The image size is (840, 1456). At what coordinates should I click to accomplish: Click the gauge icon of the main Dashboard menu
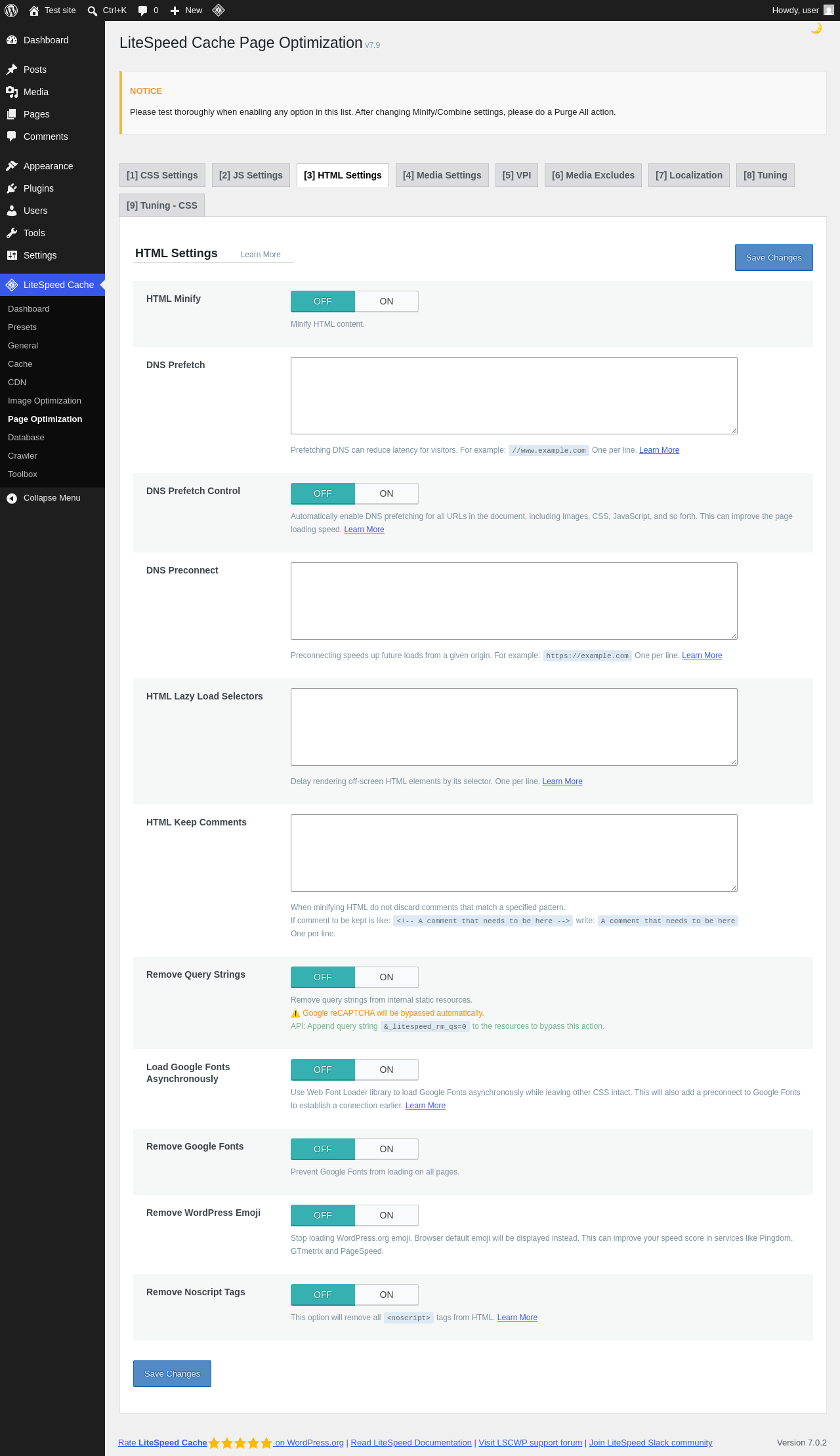pos(12,40)
